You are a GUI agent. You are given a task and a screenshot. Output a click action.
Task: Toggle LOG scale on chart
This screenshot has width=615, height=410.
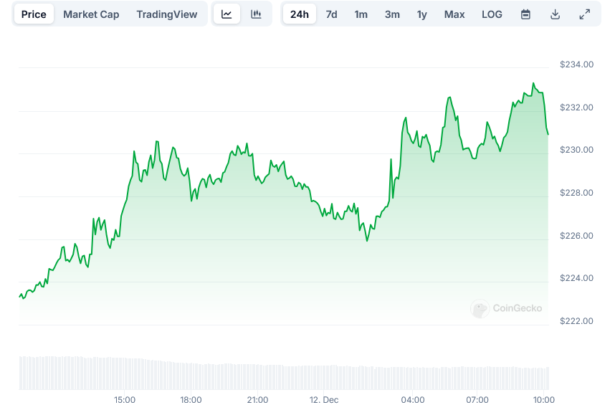(492, 15)
